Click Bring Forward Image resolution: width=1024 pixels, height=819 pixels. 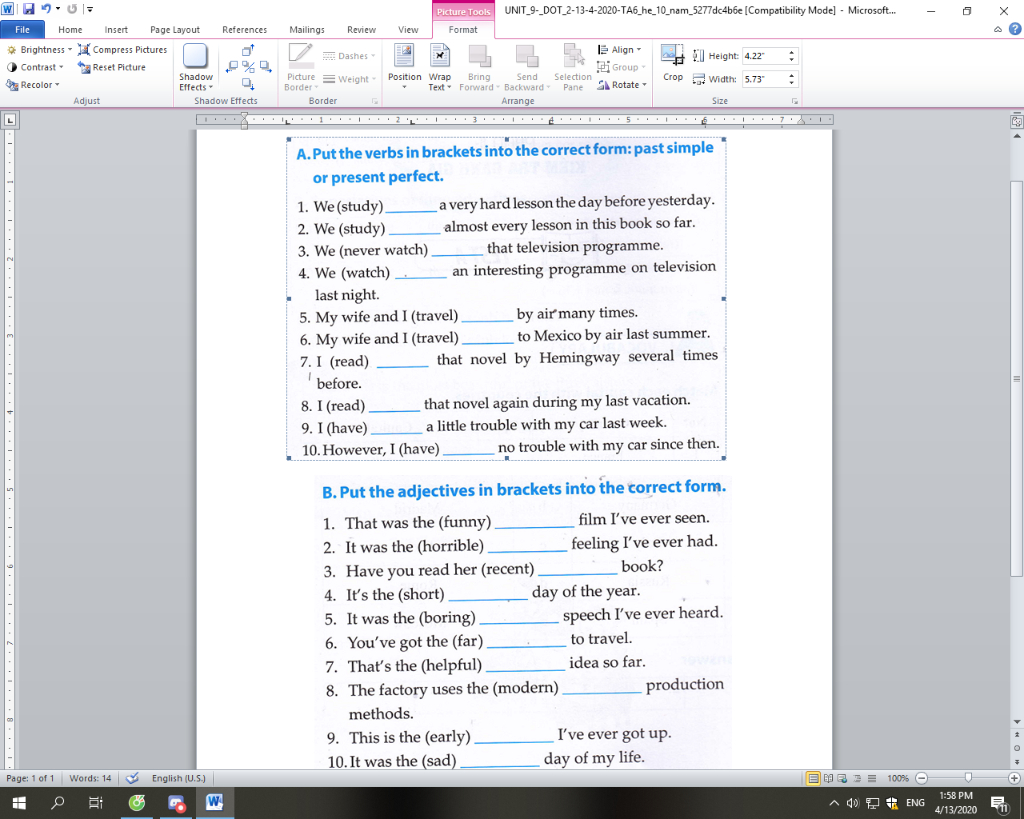(479, 67)
